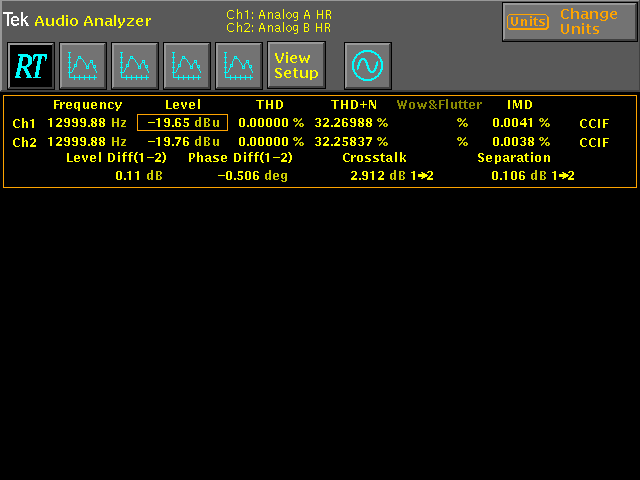Open the fourth graph view icon
Screen dimensions: 640x480
point(239,66)
